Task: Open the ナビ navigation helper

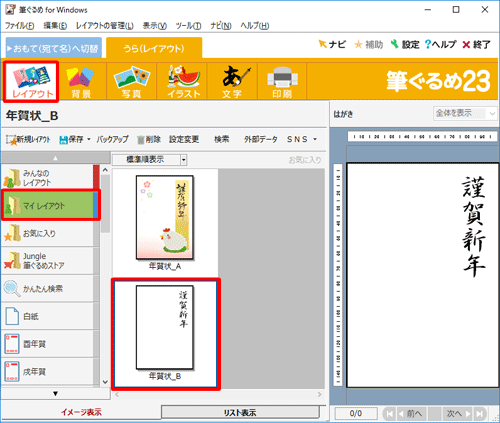Action: pos(332,44)
